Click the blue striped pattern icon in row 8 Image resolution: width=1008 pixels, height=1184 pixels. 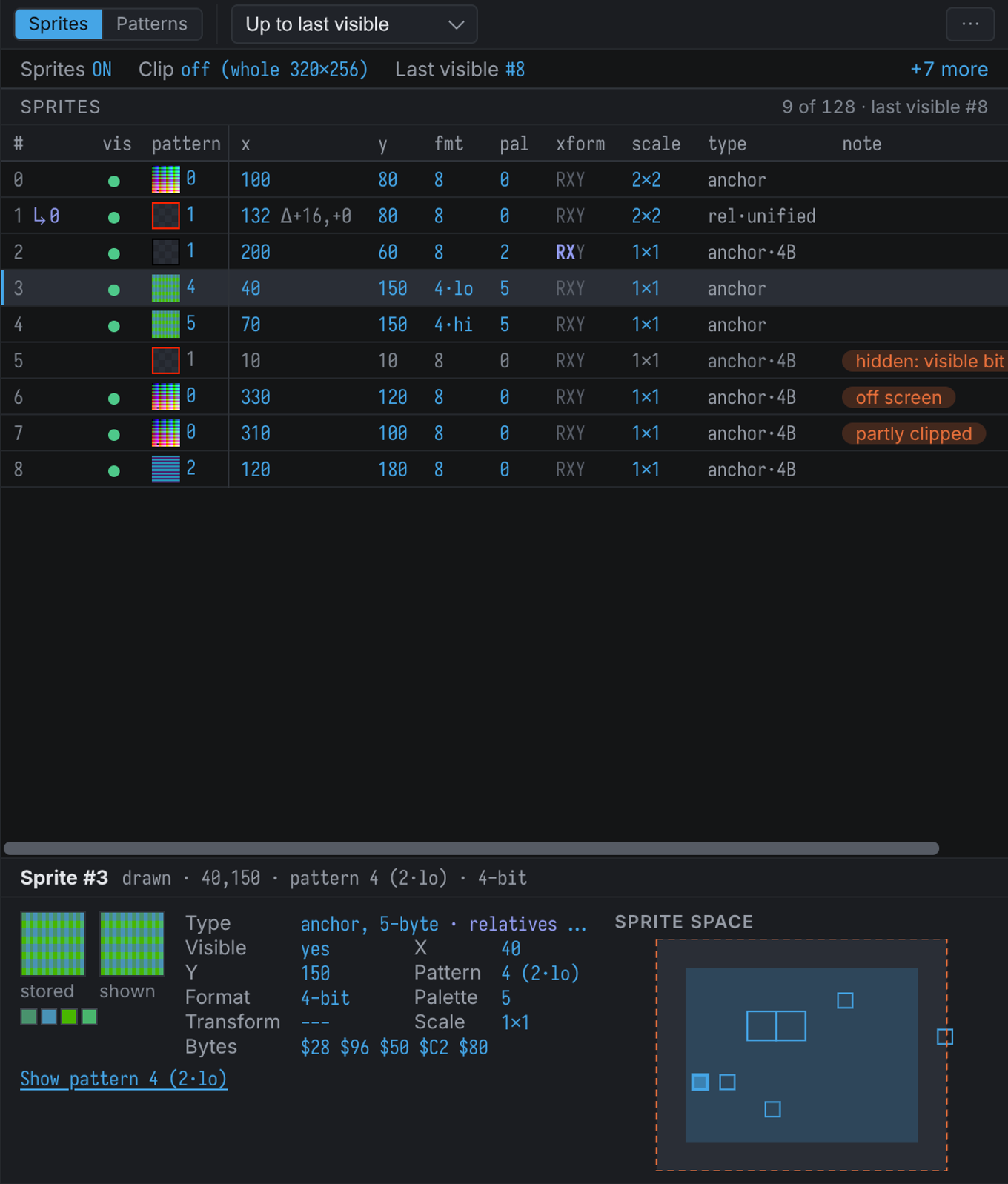[166, 470]
